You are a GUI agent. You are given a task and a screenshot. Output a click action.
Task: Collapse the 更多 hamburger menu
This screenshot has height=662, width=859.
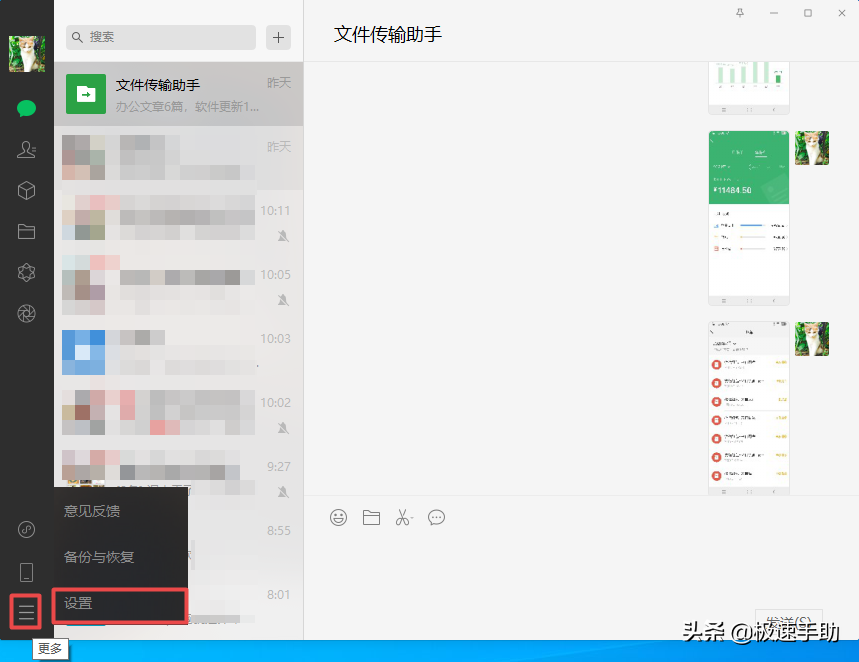pyautogui.click(x=26, y=610)
